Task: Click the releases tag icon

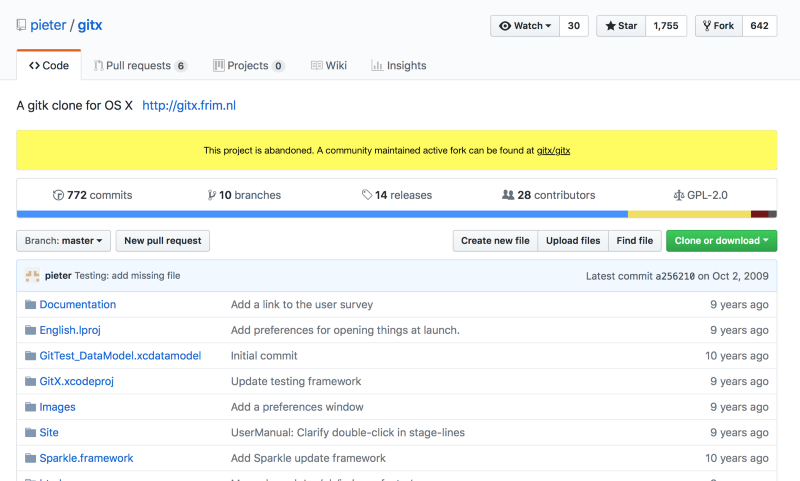Action: [367, 195]
